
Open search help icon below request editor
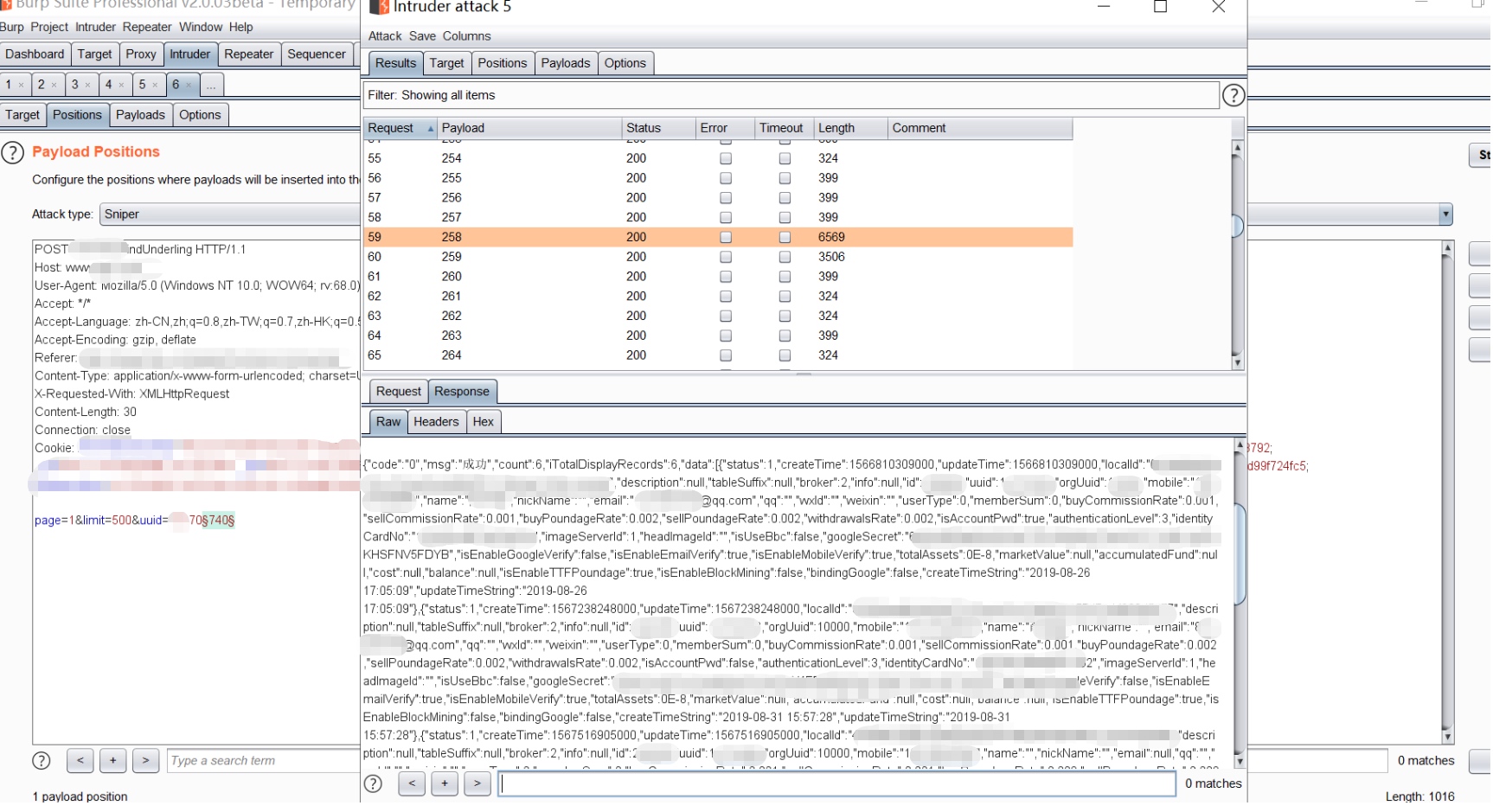pos(41,761)
